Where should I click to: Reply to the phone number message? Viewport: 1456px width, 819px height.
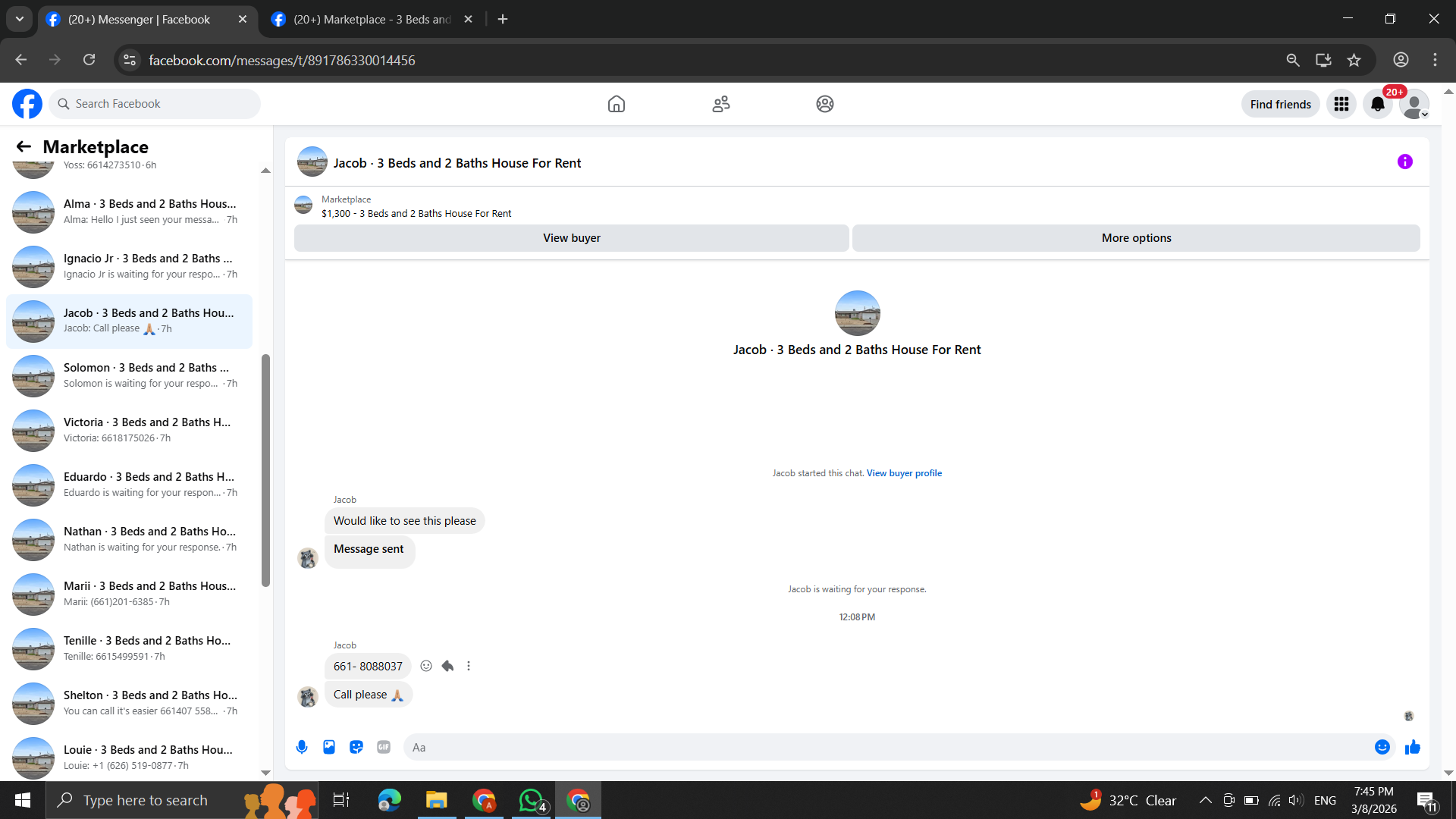point(447,666)
